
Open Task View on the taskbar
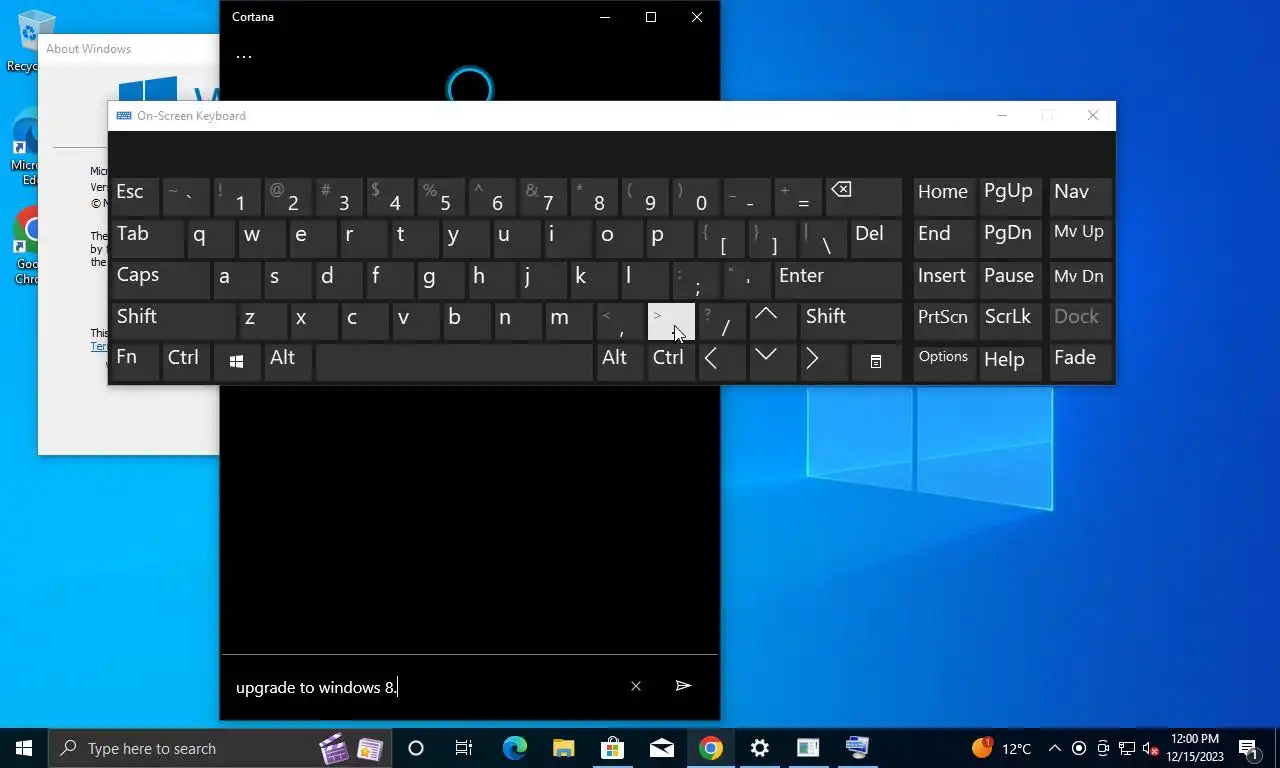464,748
